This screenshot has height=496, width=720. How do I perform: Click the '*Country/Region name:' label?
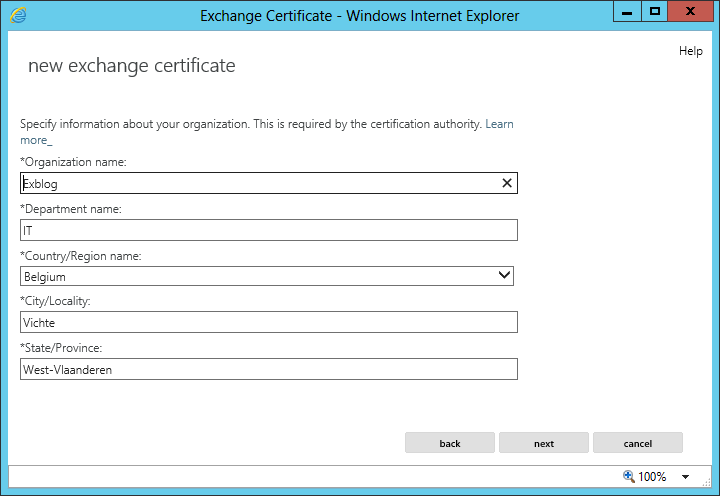pyautogui.click(x=81, y=256)
